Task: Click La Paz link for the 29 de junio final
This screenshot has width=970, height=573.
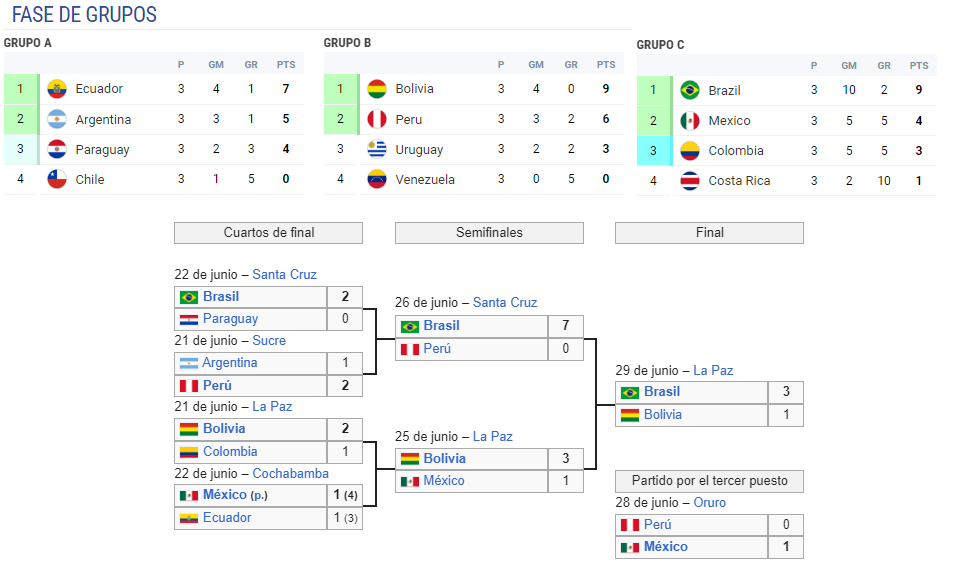Action: 713,371
